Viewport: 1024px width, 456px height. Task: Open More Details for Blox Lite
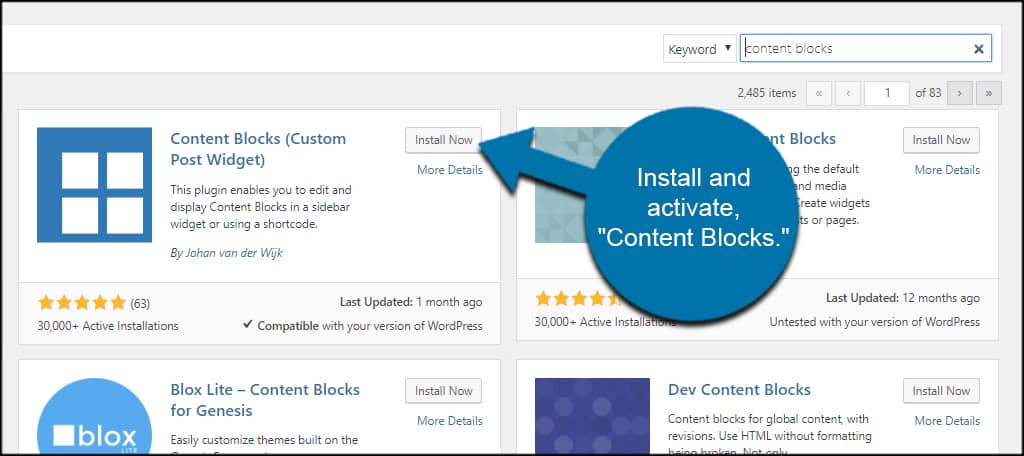[449, 421]
